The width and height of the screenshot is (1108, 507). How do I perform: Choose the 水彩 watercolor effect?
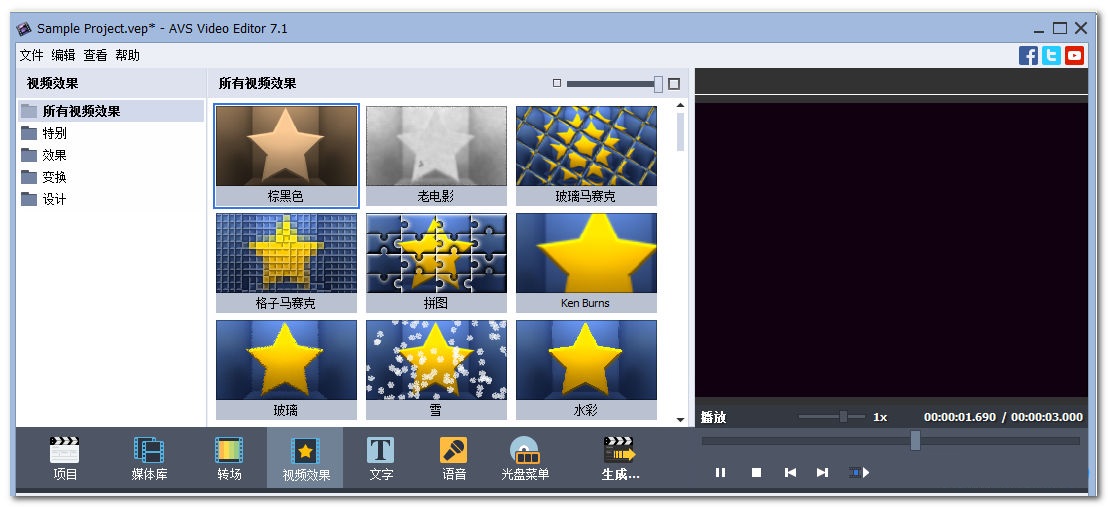click(x=586, y=369)
